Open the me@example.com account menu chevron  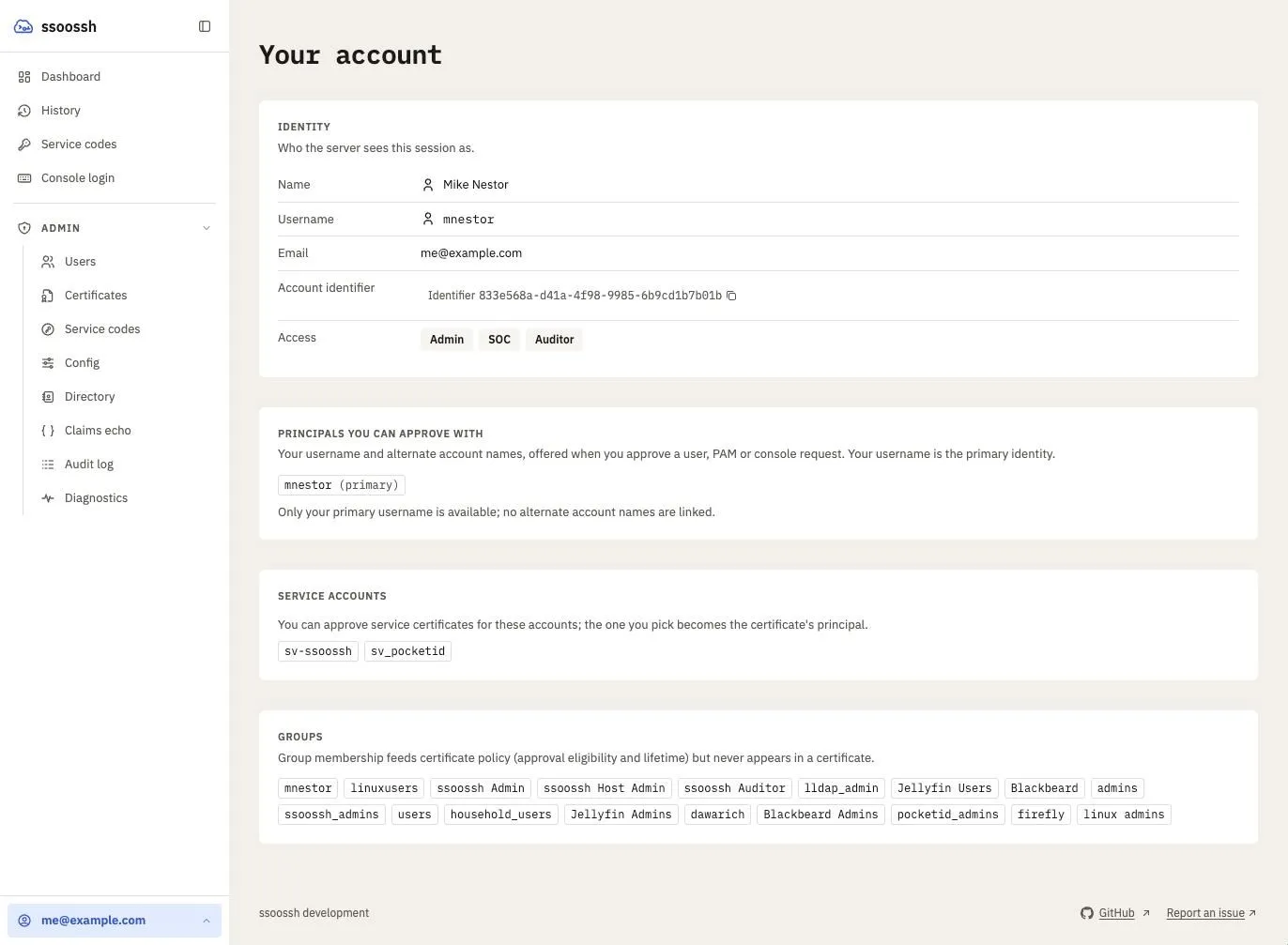click(207, 921)
